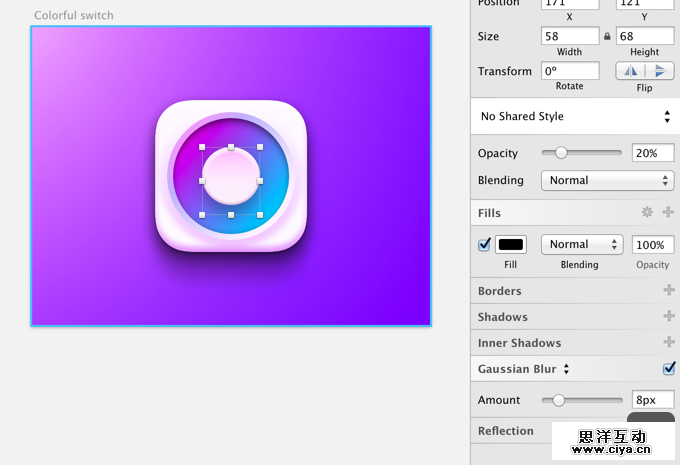The height and width of the screenshot is (465, 680).
Task: Open the layer Blending mode dropdown
Action: pos(607,181)
